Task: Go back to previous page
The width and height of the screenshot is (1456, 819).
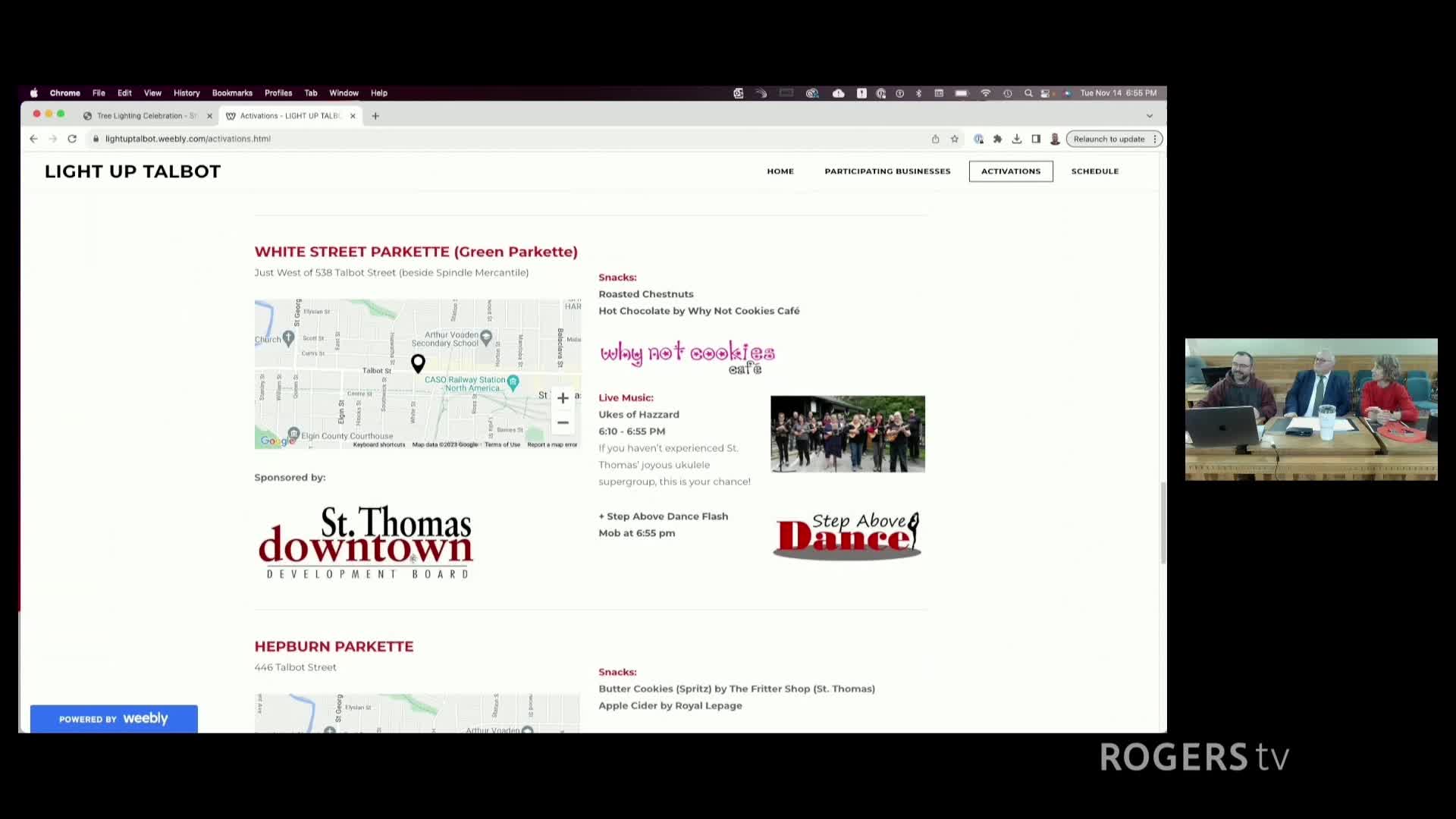Action: coord(33,139)
